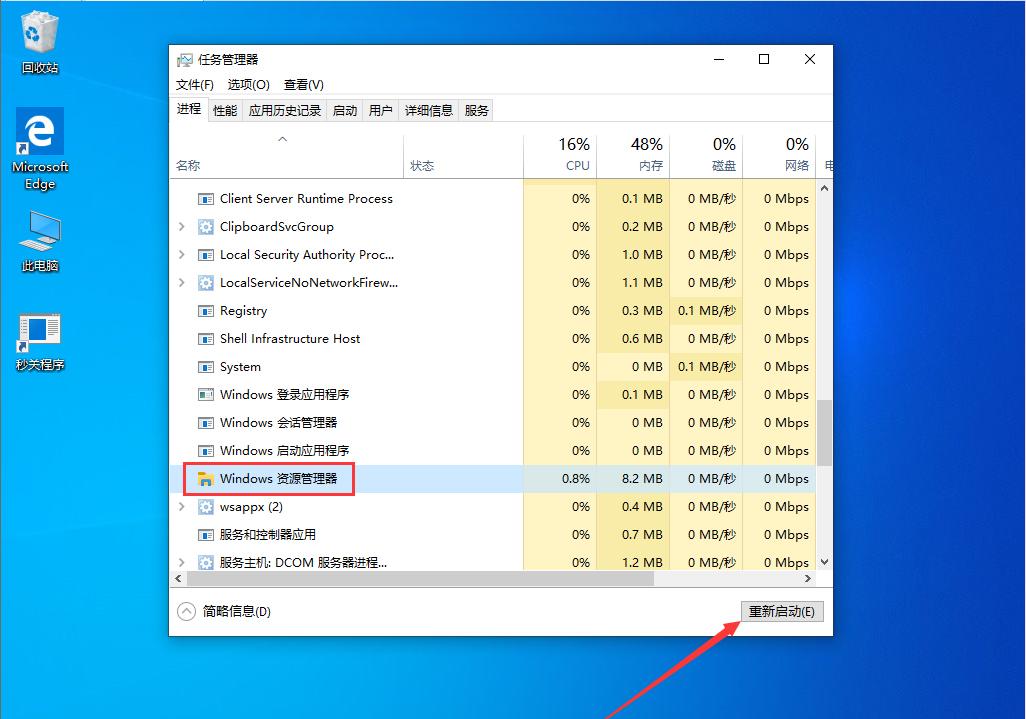
Task: Click Windows 启动应用程序 icon
Action: click(205, 451)
